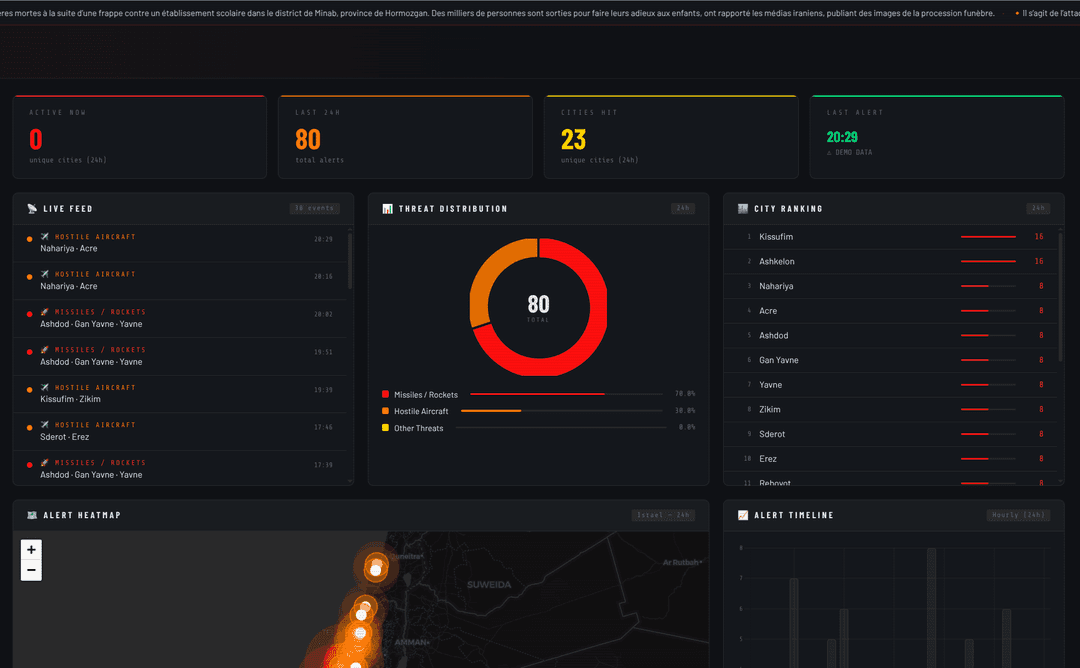Screen dimensions: 1080x668
Task: Zoom out on the heatmap with minus button
Action: click(x=31, y=570)
